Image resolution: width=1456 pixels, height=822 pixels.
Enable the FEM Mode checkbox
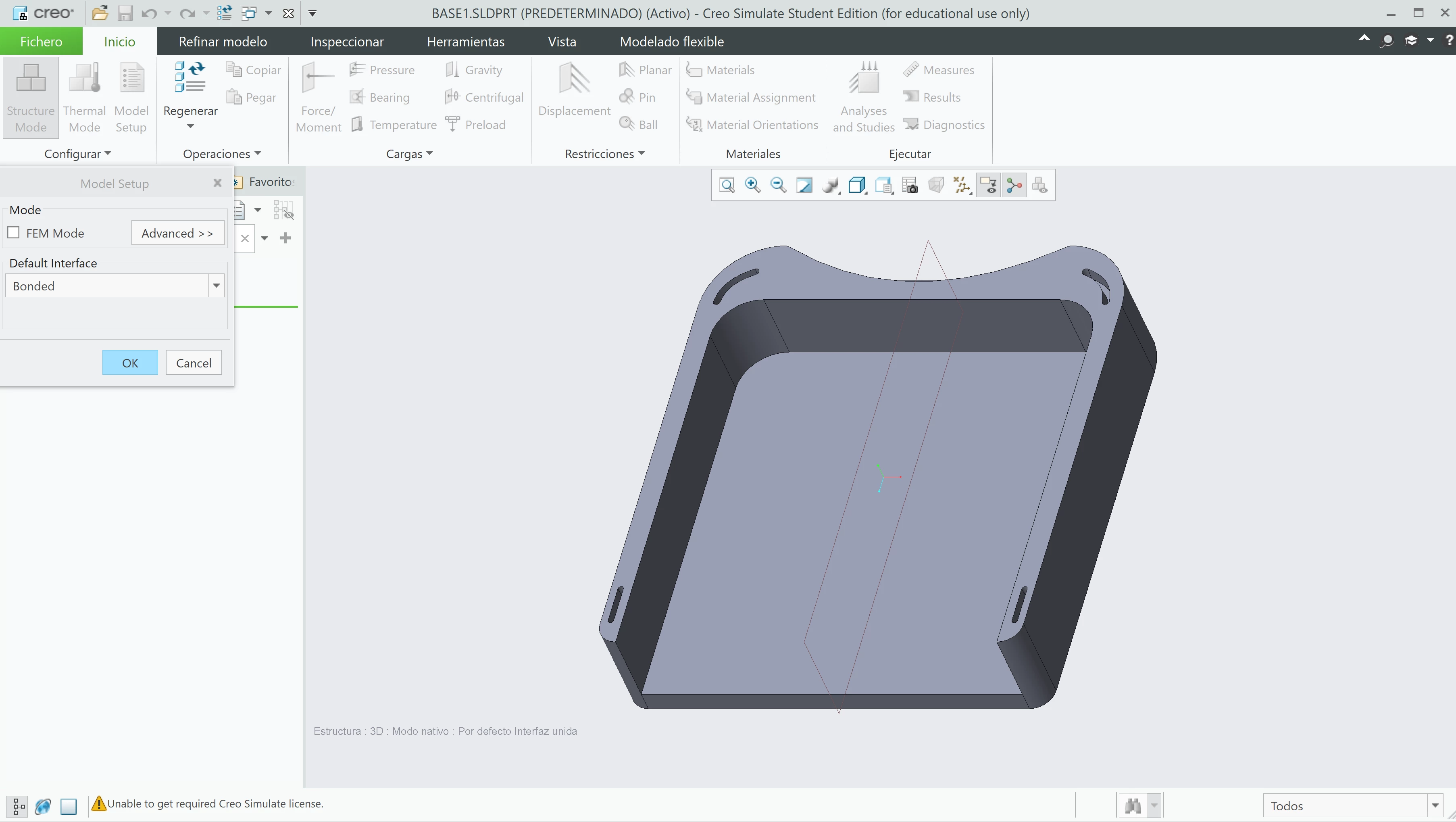[14, 233]
